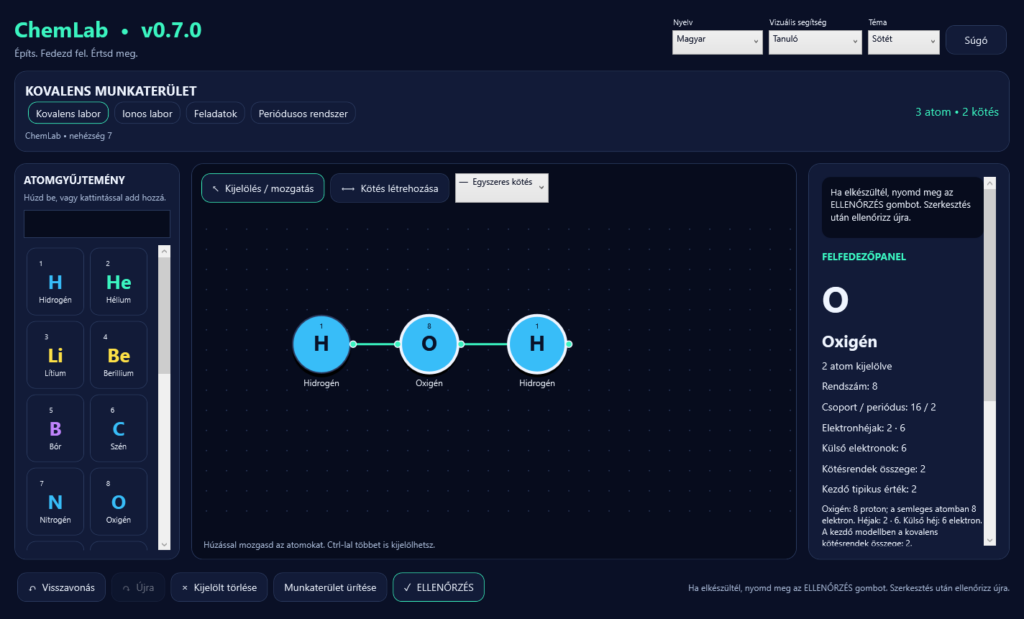Undo with the Visszavonás button
Screen dimensions: 1024x619
(61, 587)
